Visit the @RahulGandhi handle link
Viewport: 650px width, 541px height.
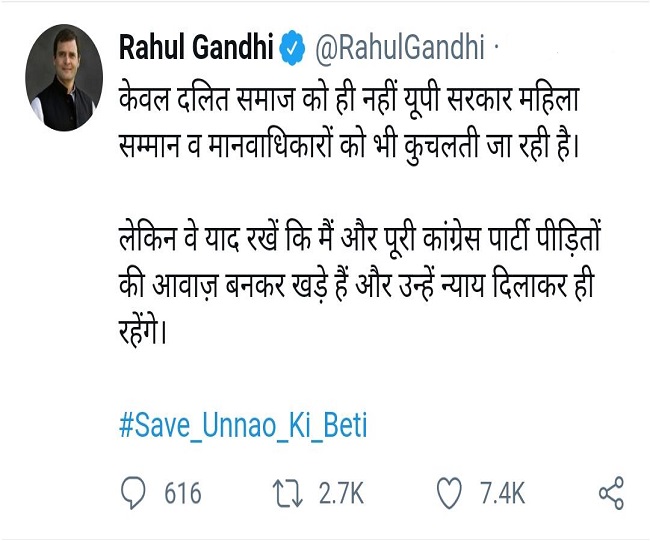(398, 46)
